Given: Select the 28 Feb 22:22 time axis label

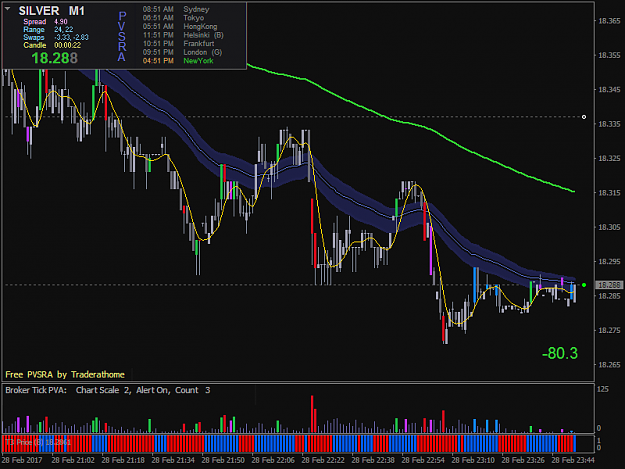Looking at the screenshot, I should click(323, 460).
